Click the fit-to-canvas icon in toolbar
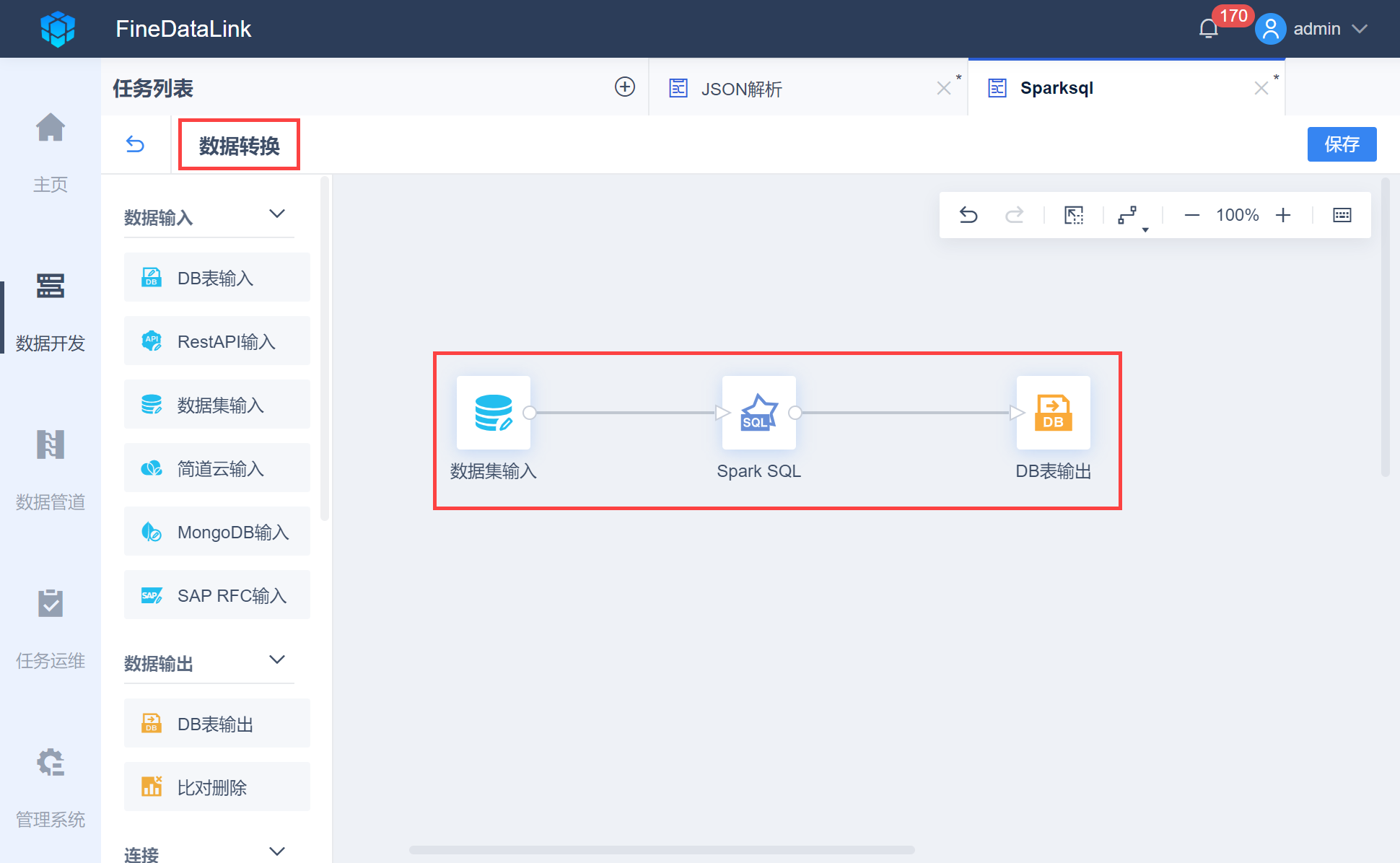Image resolution: width=1400 pixels, height=863 pixels. pyautogui.click(x=1074, y=215)
